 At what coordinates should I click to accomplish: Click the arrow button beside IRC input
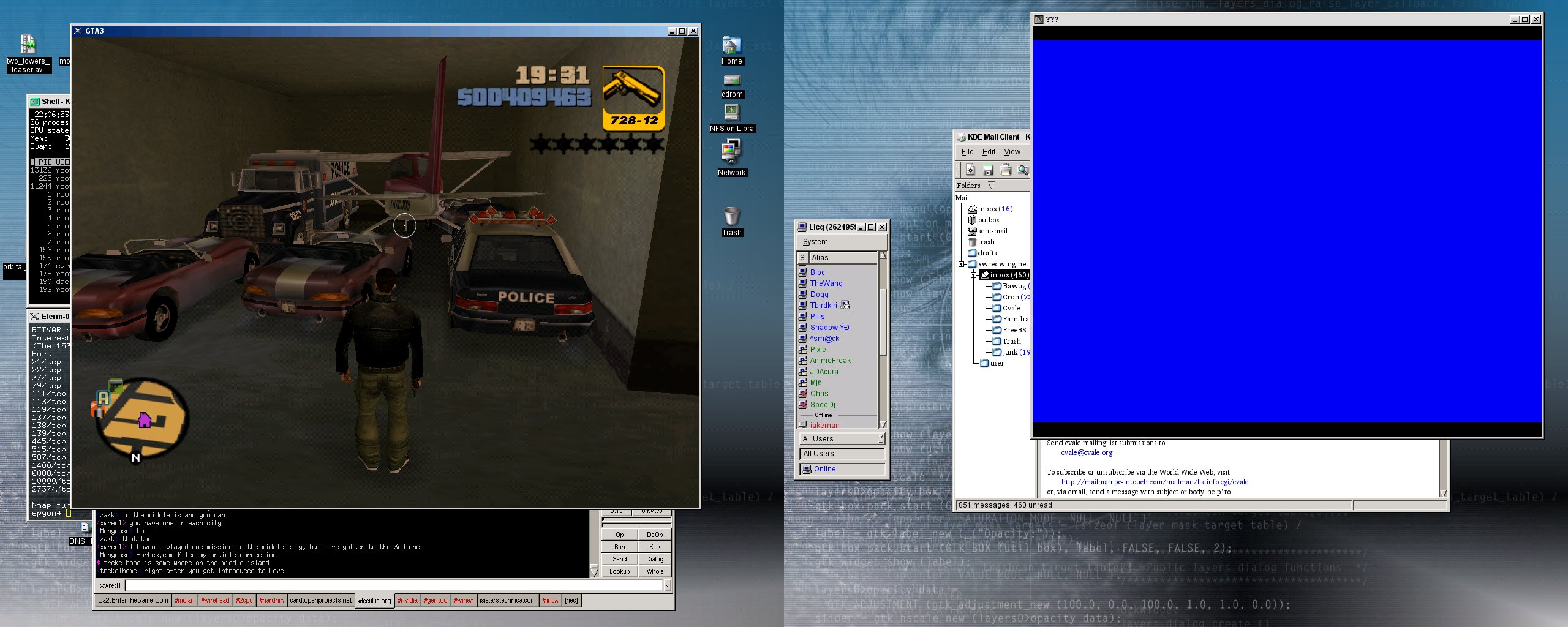click(x=667, y=585)
